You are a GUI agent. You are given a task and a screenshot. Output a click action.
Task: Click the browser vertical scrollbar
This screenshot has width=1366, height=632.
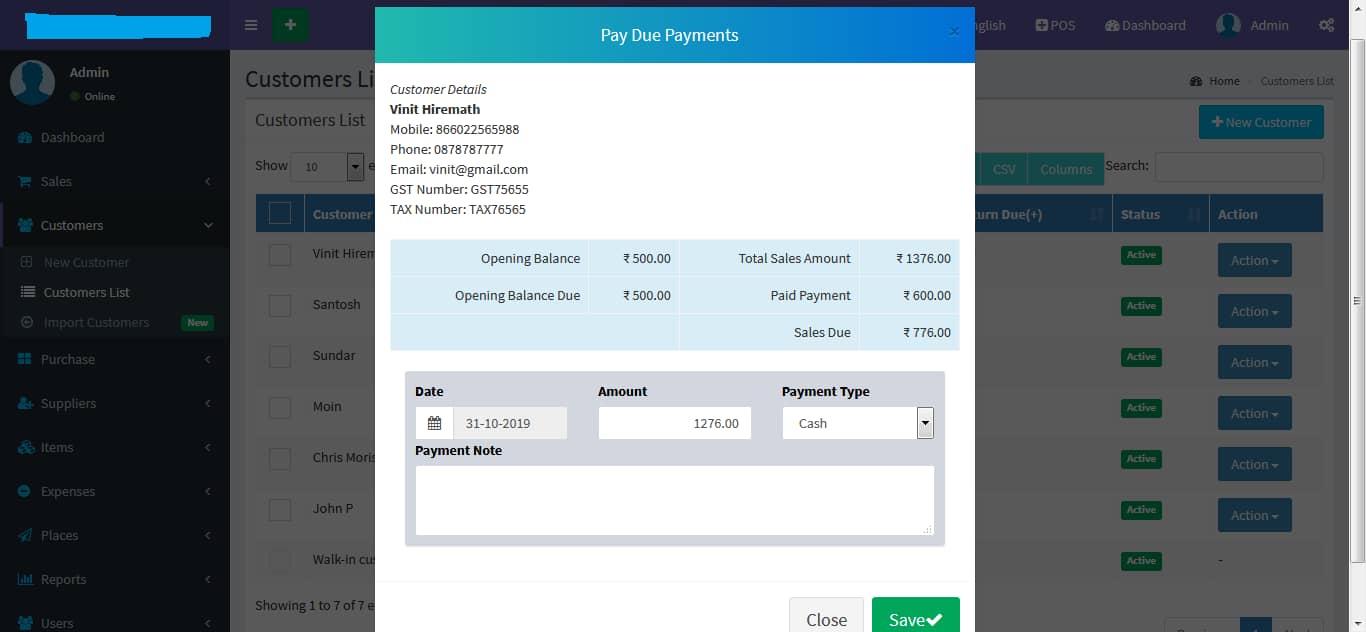click(1358, 300)
